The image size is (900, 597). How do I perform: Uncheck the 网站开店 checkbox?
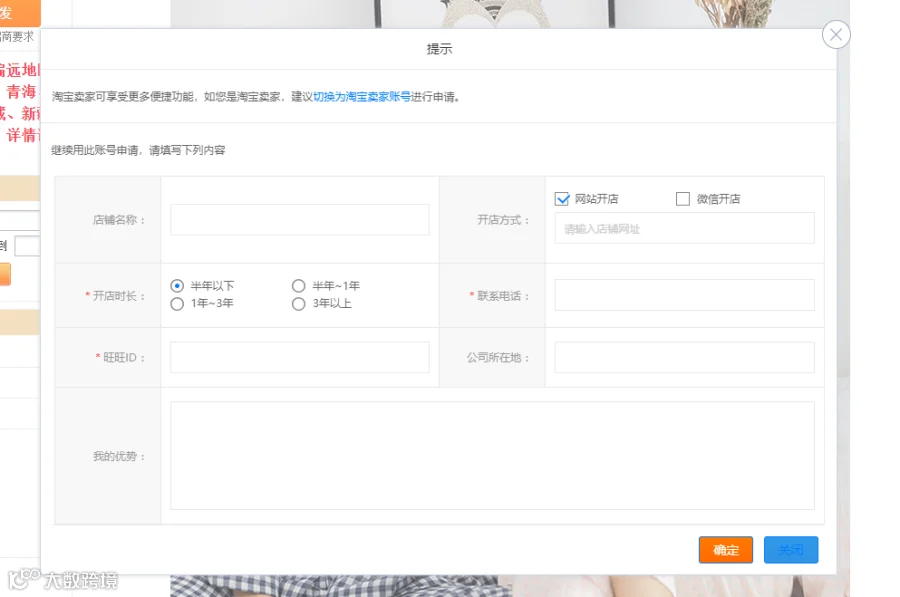click(562, 199)
